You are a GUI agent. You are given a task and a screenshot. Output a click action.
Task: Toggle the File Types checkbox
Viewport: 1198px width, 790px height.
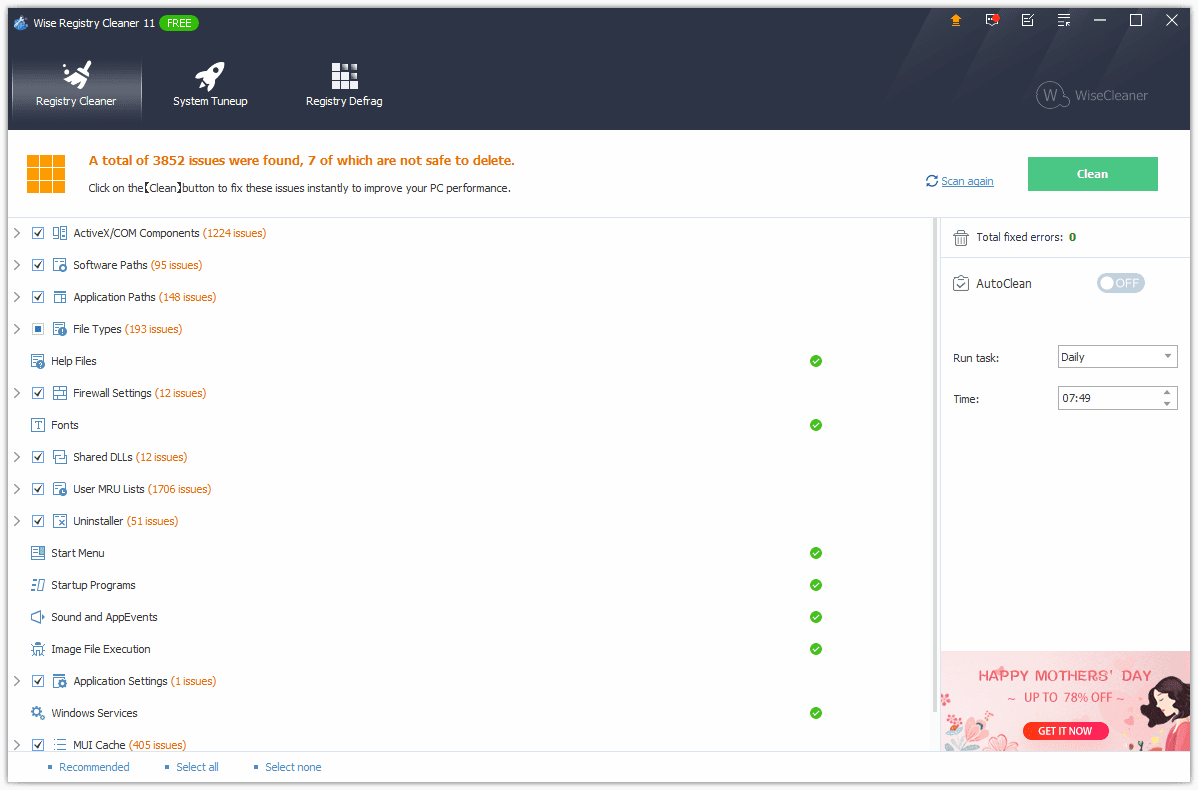(38, 329)
